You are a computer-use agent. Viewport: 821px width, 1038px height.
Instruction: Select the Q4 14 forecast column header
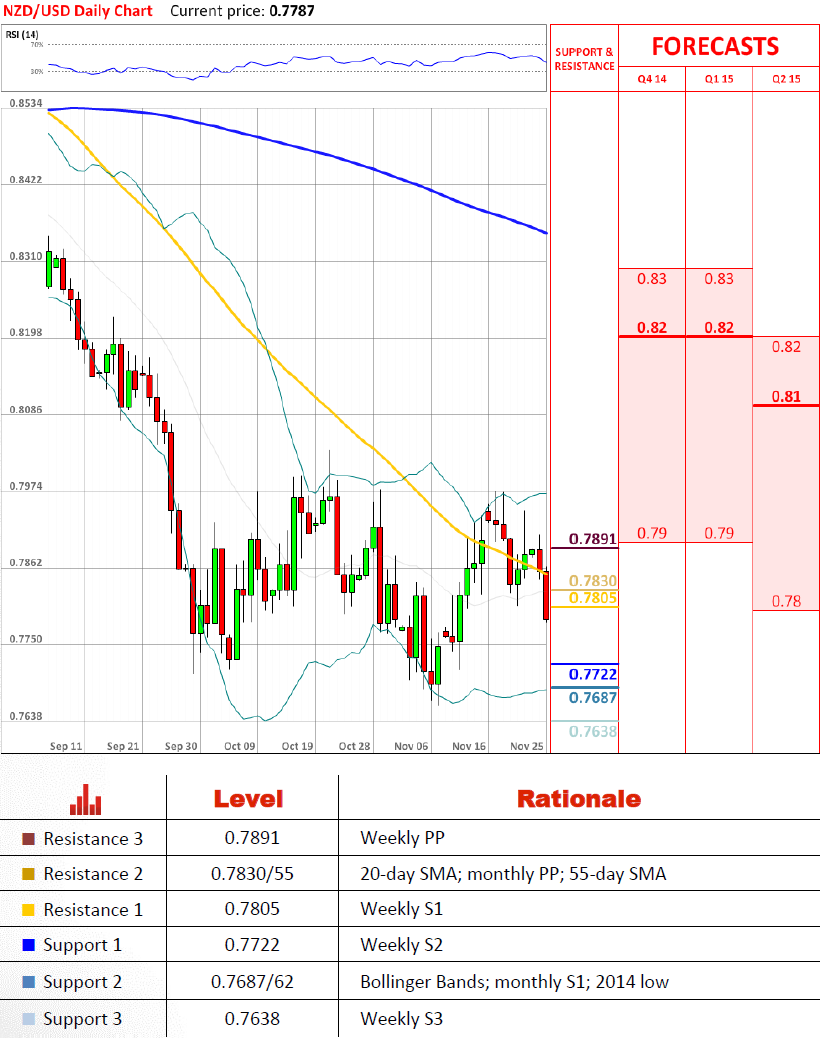[652, 79]
